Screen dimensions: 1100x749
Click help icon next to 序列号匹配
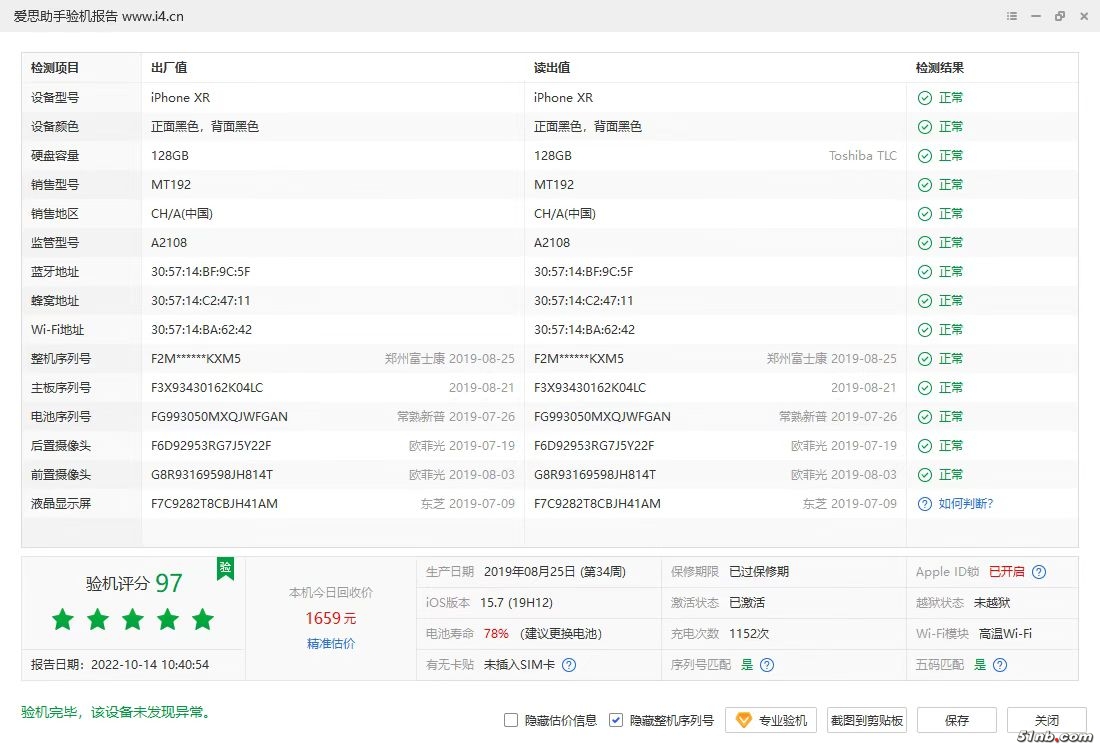(x=768, y=665)
